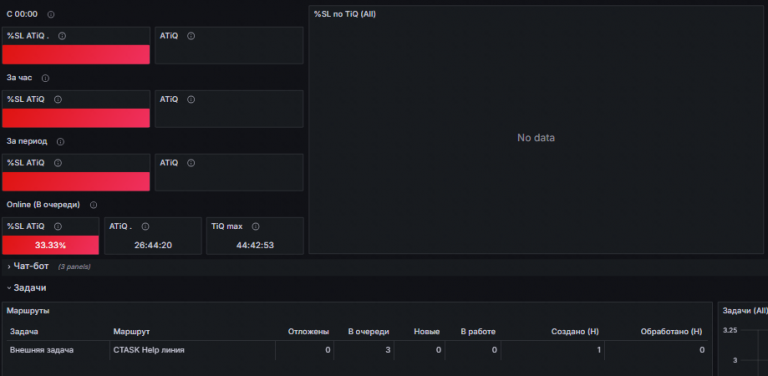
Task: Click red bar of %SL ATiQ under За час
Action: point(76,118)
